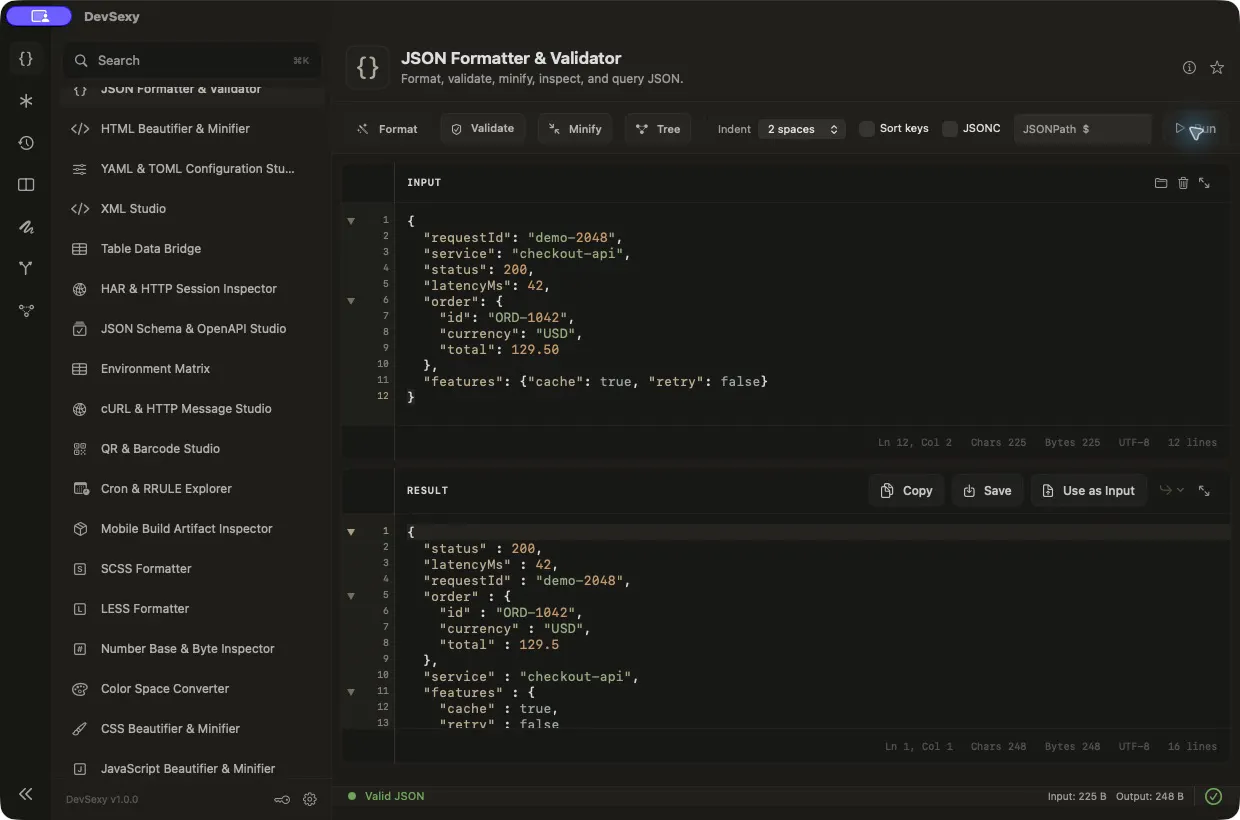Enable the Sort keys checkbox
Screen dimensions: 1240x820
tap(867, 129)
